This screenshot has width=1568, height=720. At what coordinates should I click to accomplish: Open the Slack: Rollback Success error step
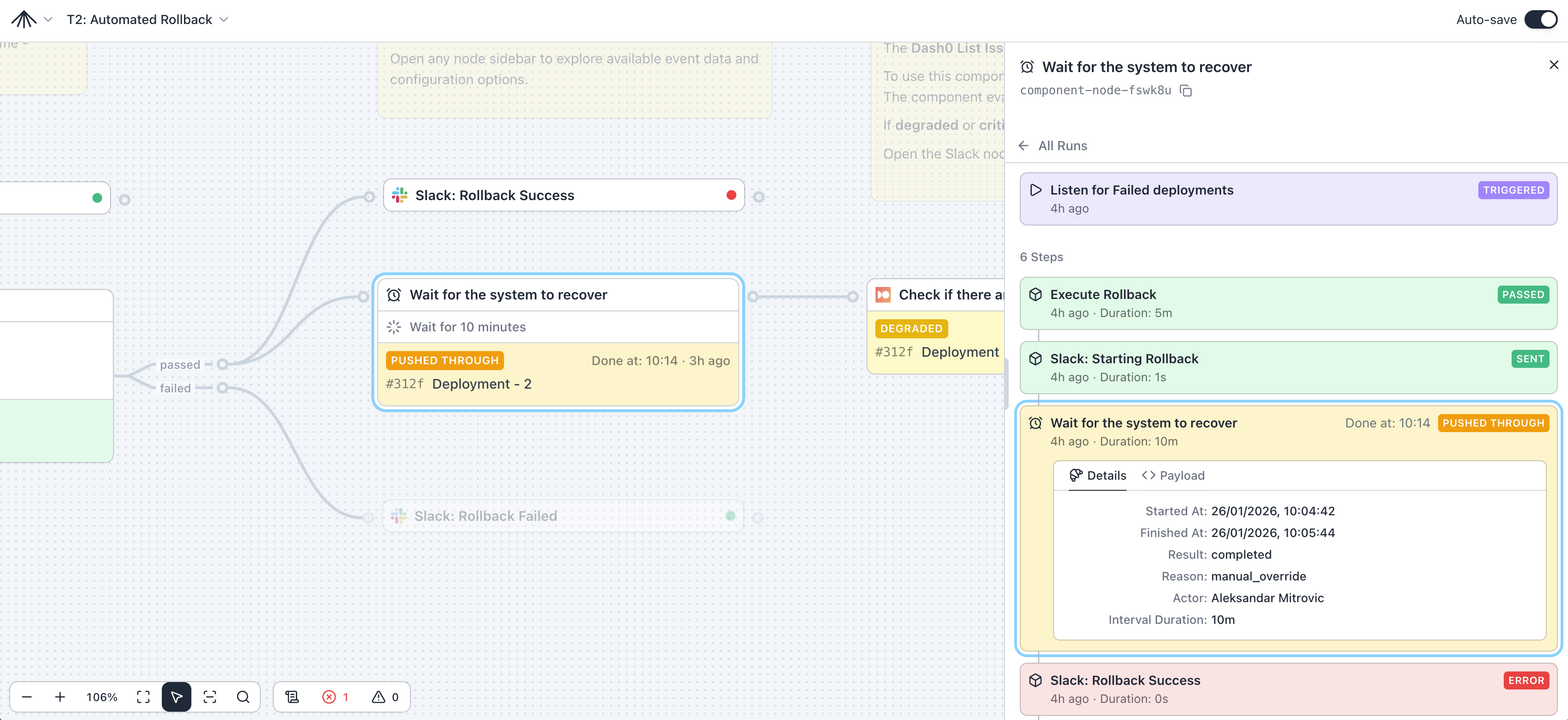[1287, 689]
